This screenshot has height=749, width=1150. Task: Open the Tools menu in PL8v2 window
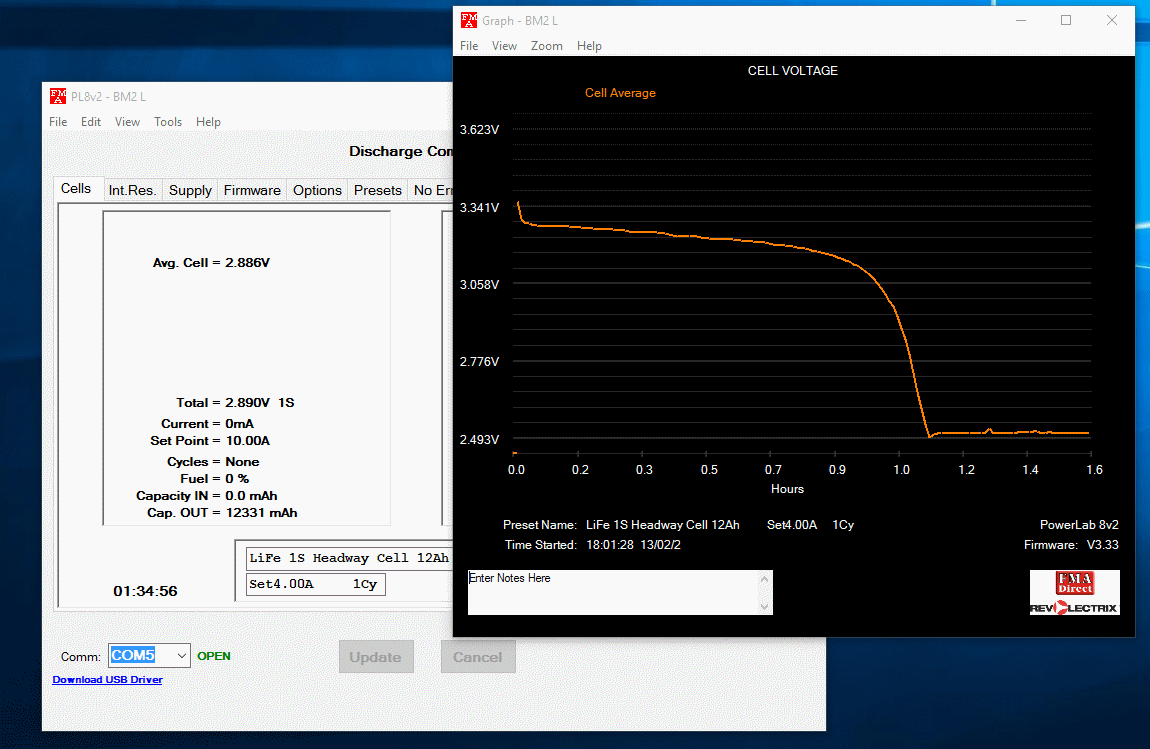tap(168, 122)
